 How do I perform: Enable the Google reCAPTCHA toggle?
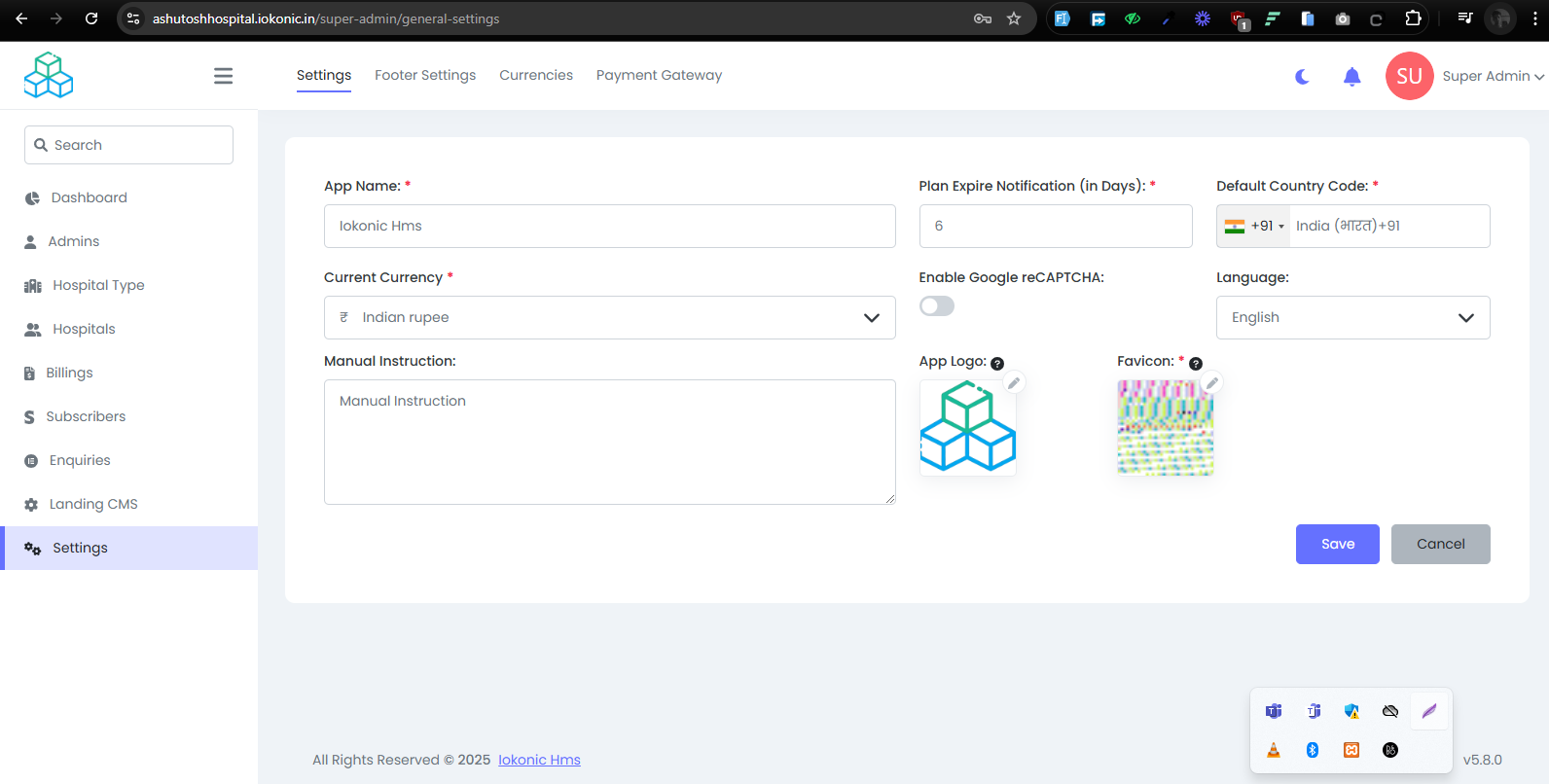click(x=937, y=306)
